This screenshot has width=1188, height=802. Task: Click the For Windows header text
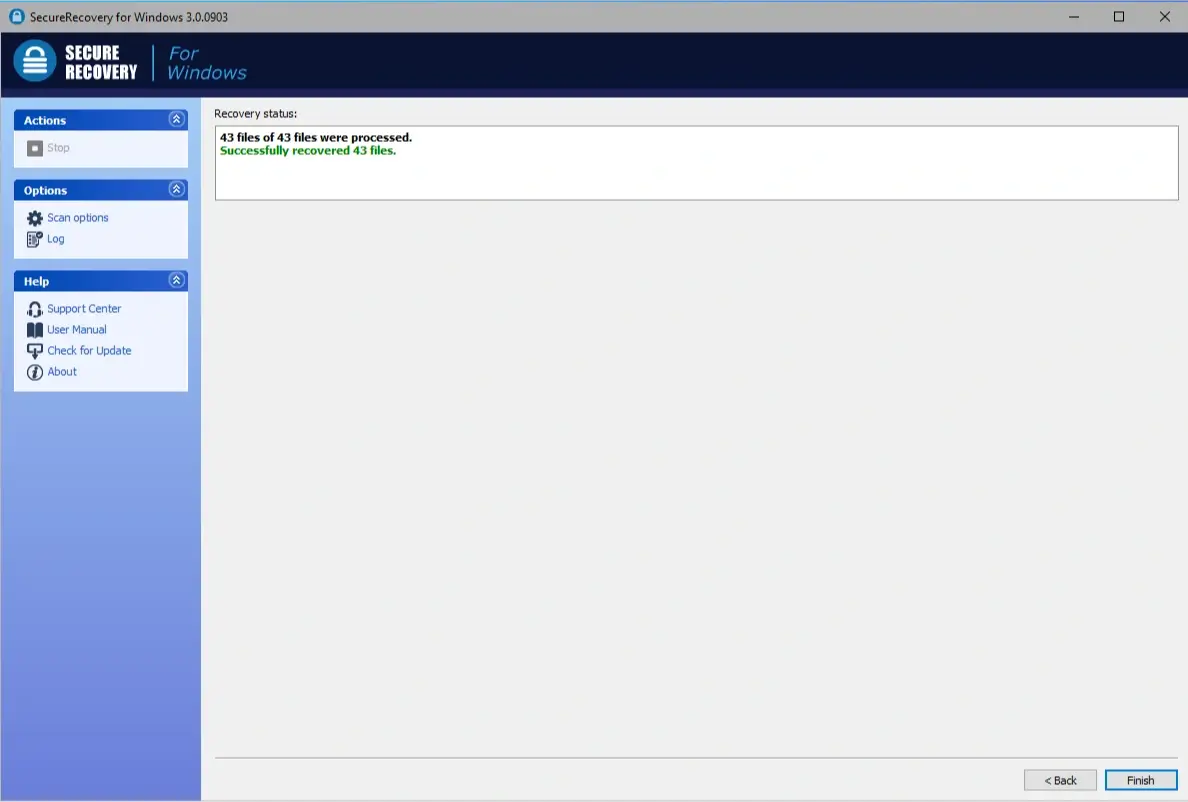pyautogui.click(x=205, y=63)
